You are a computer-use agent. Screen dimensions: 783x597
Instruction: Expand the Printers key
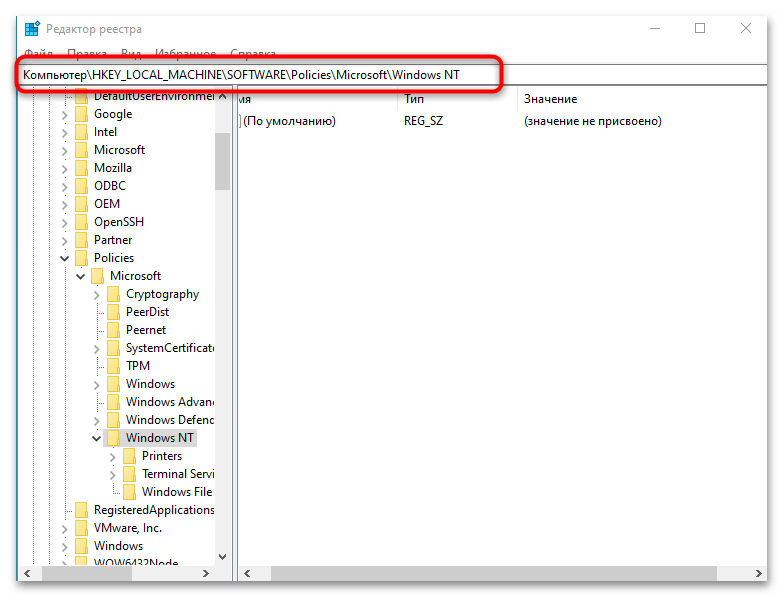113,457
